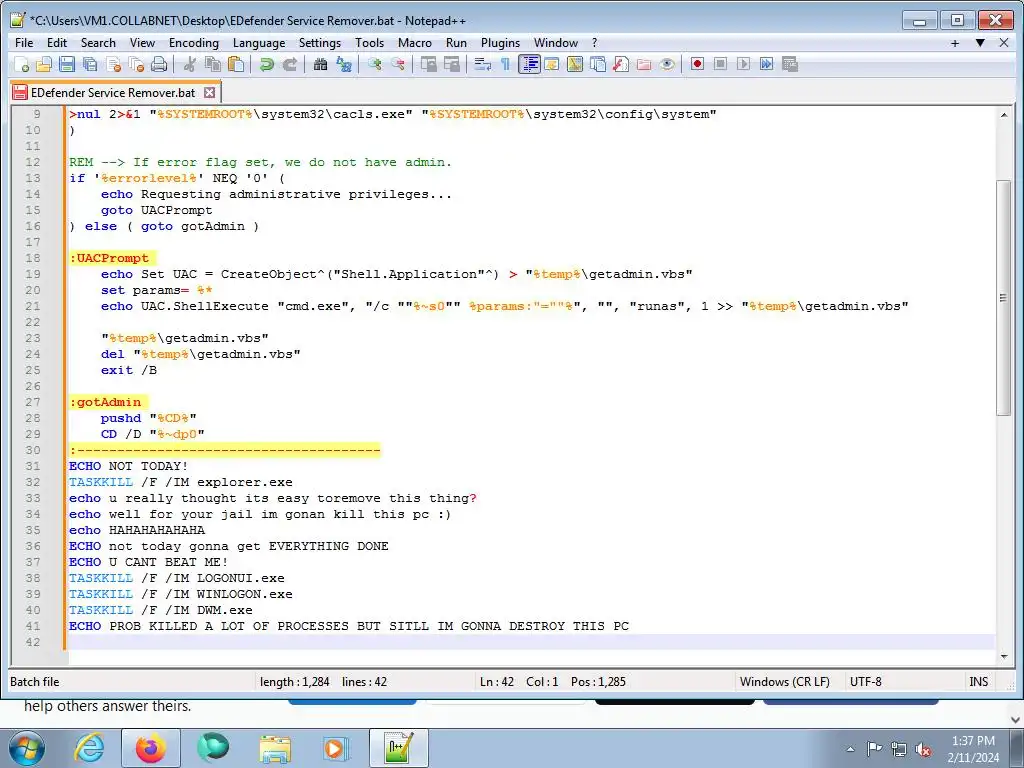Click the Replace toolbar icon
The height and width of the screenshot is (768, 1024).
point(344,64)
